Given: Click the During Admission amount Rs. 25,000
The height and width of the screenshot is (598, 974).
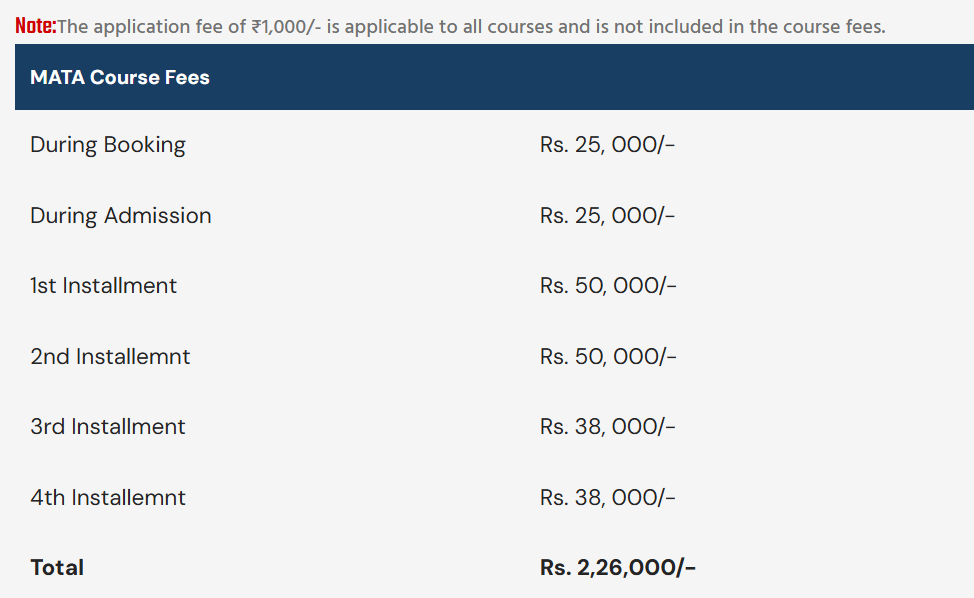Looking at the screenshot, I should 607,216.
